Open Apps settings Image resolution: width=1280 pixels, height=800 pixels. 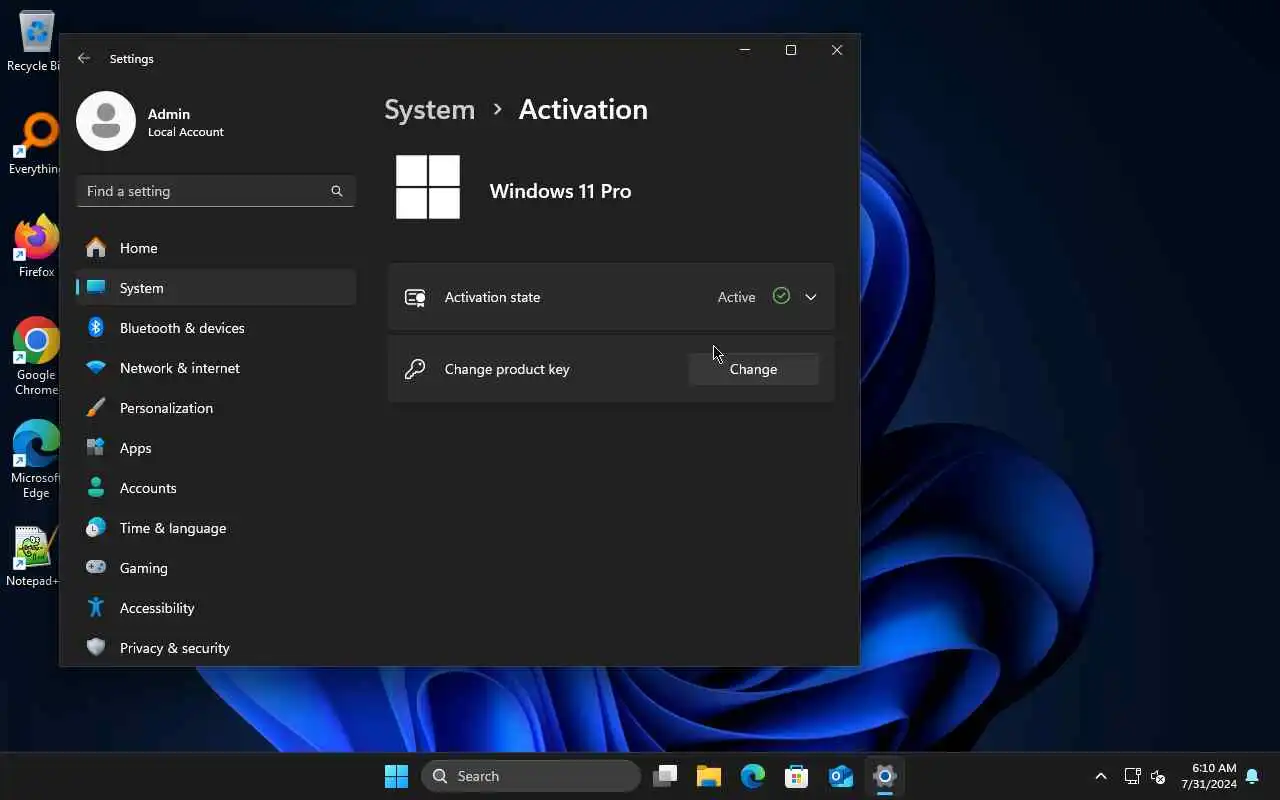click(x=216, y=448)
